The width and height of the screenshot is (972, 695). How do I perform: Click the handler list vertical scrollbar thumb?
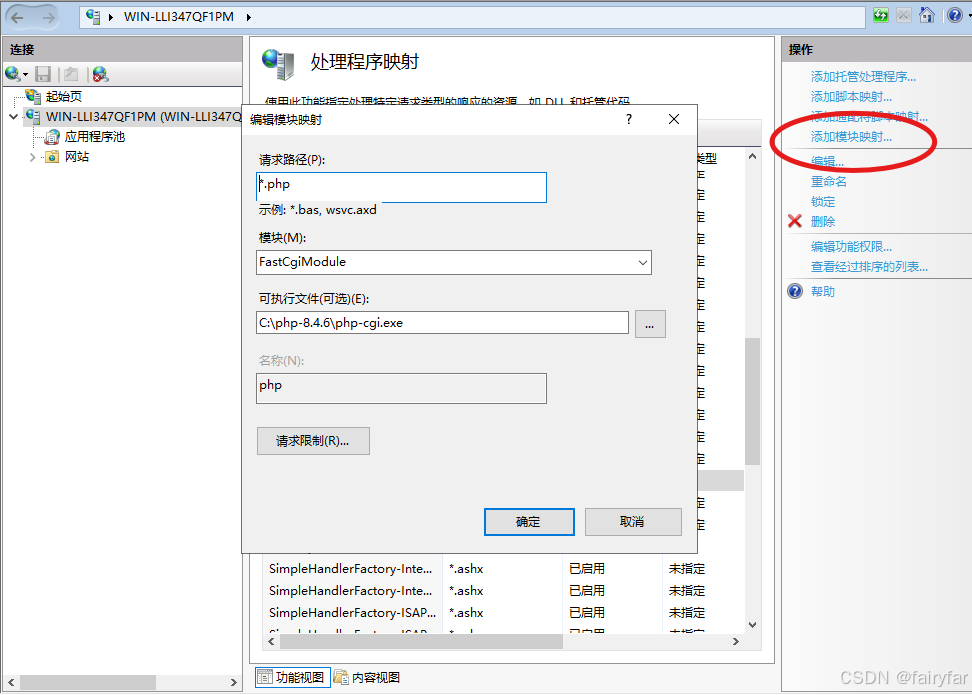click(752, 401)
